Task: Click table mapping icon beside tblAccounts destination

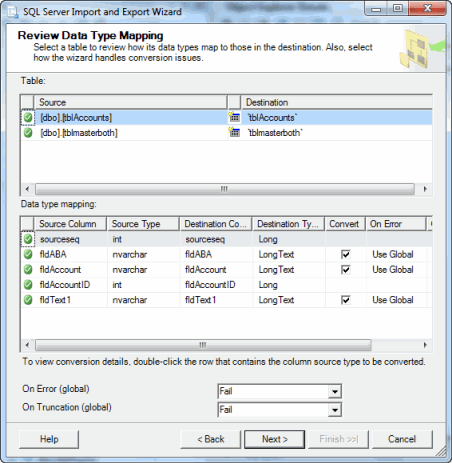Action: [x=234, y=117]
